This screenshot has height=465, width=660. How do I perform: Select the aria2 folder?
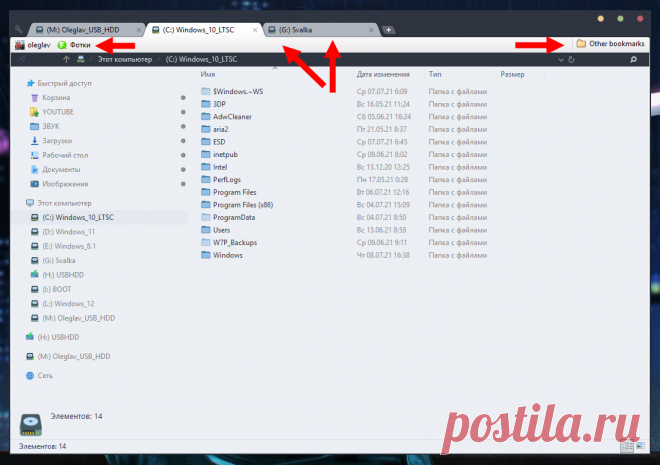point(215,129)
